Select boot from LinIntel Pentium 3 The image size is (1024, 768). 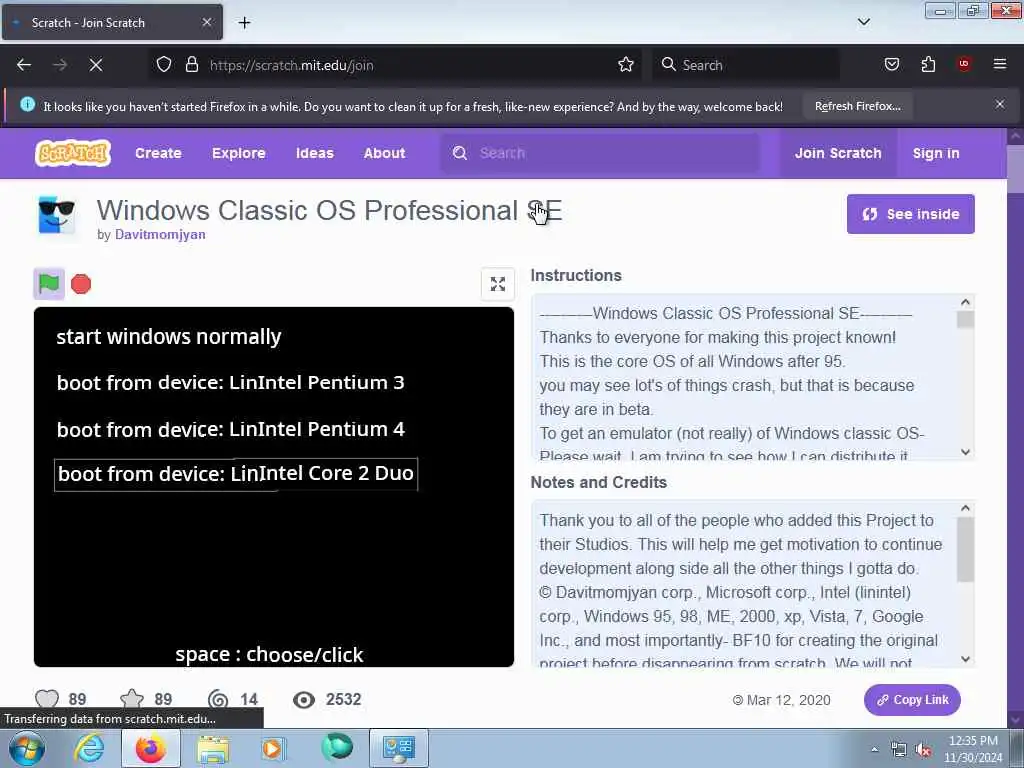point(231,383)
